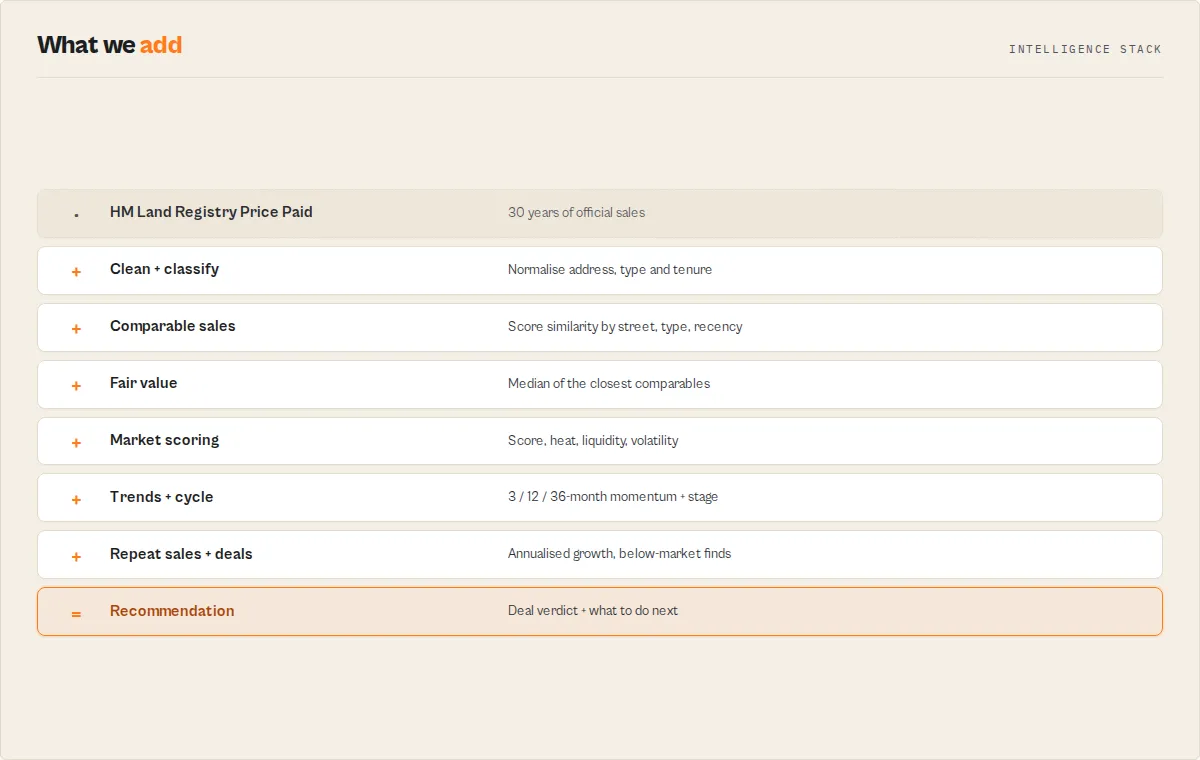Click the plus icon beside Trends + cycle
The height and width of the screenshot is (760, 1200).
pos(76,499)
